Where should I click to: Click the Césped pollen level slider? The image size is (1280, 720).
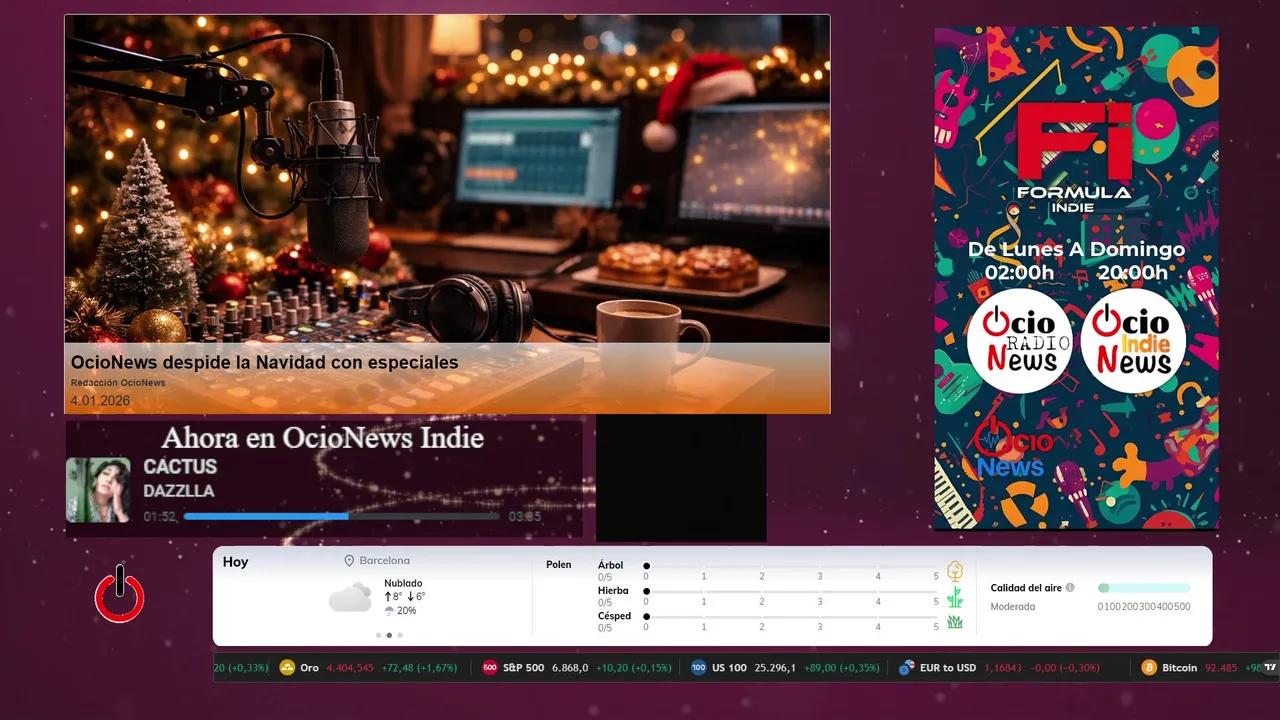[x=792, y=617]
